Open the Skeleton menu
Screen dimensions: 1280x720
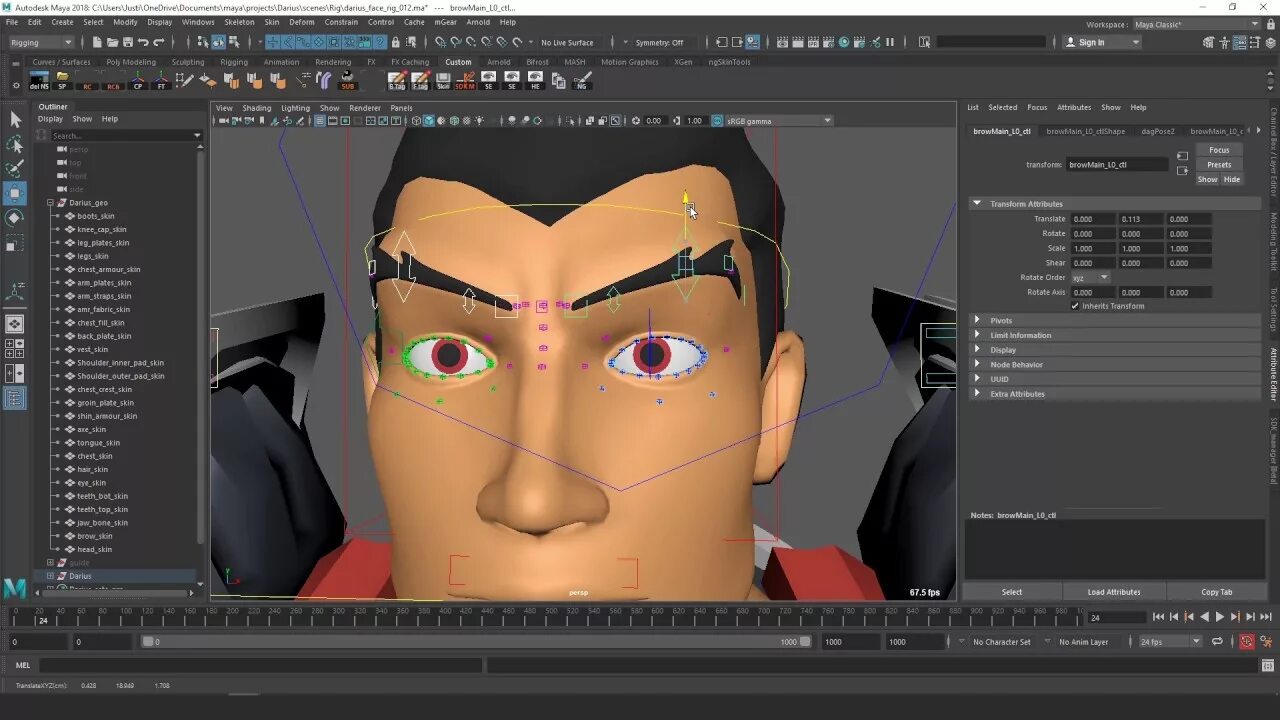[x=239, y=22]
